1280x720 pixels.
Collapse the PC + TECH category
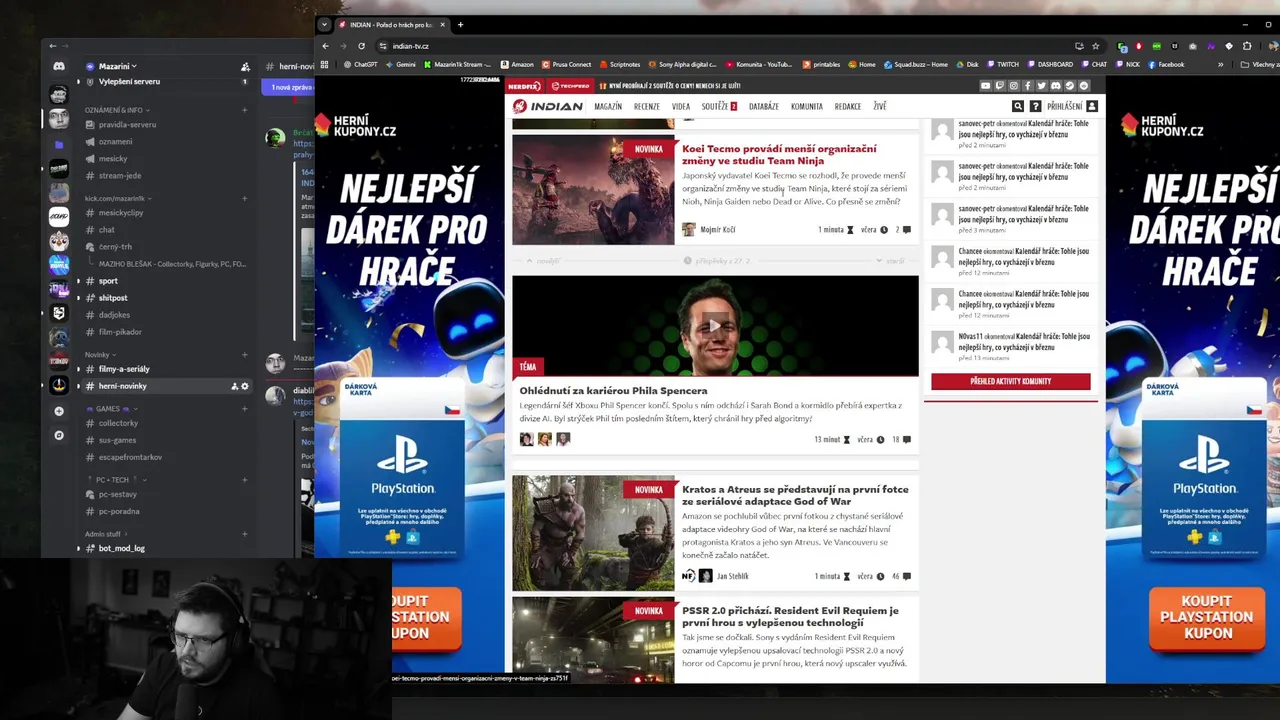(x=116, y=479)
